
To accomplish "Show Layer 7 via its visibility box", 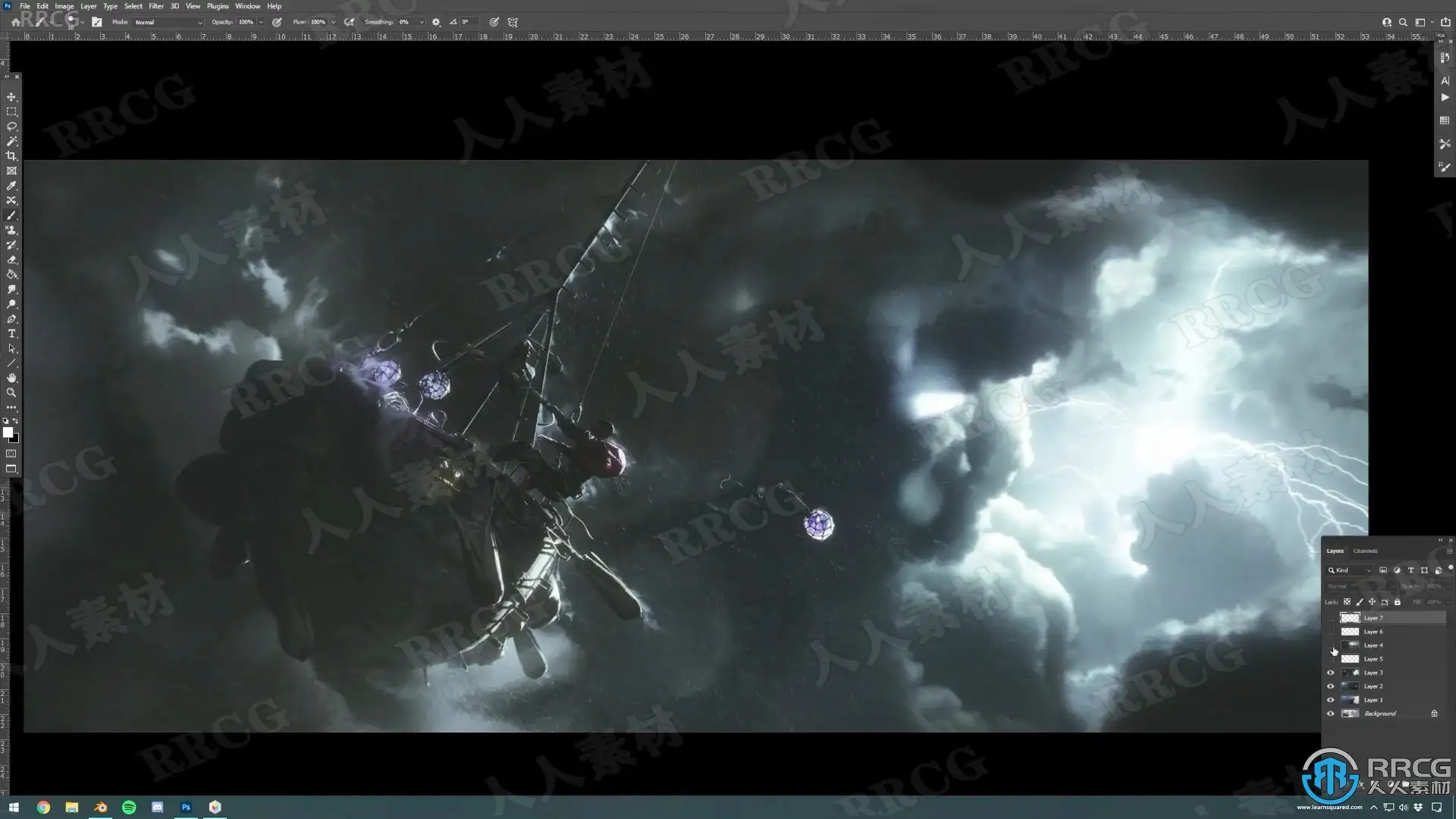I will pos(1330,618).
